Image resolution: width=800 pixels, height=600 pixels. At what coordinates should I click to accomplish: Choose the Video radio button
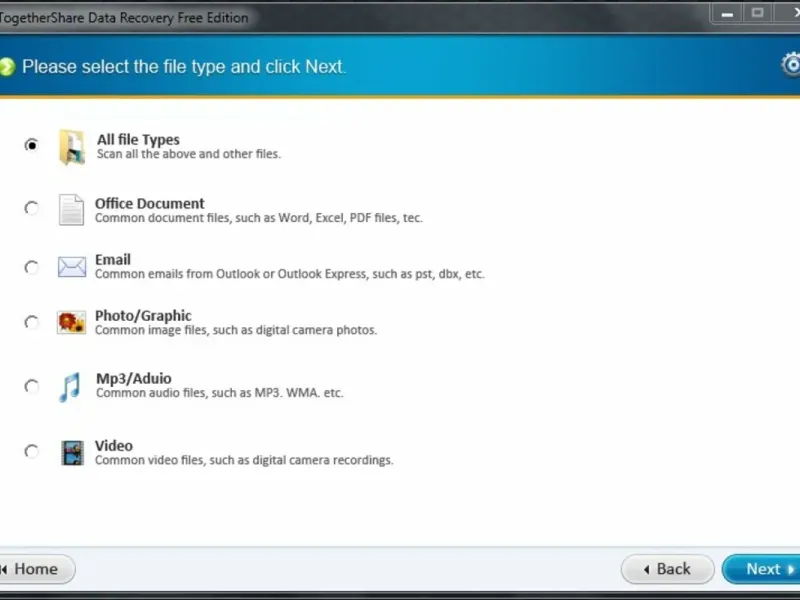click(x=31, y=452)
